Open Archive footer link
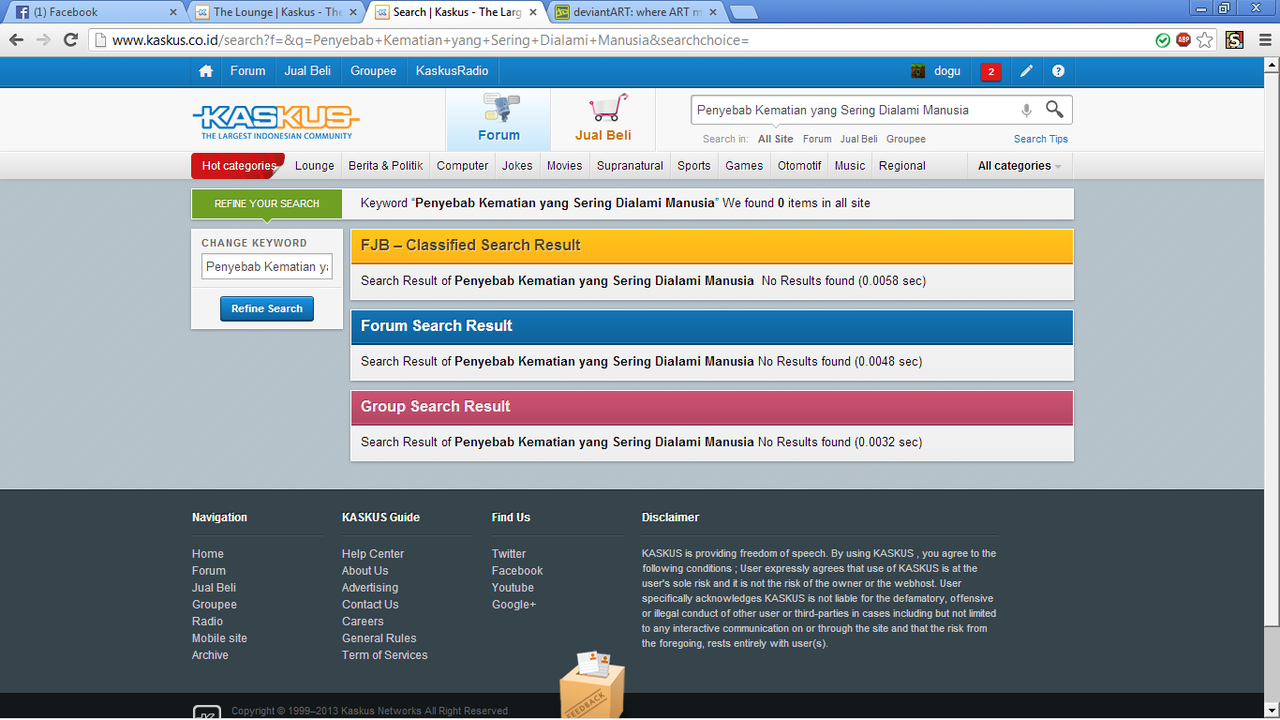1280x720 pixels. [x=210, y=655]
